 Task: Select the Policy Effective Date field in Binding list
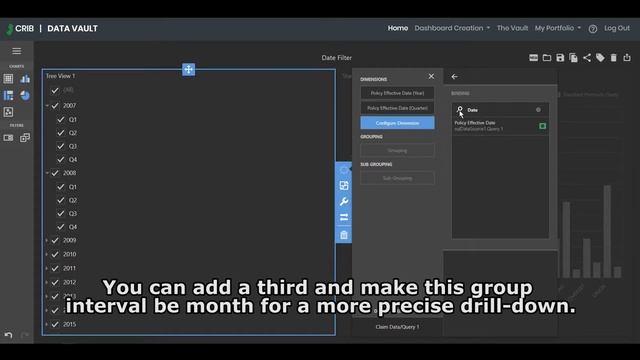[500, 126]
